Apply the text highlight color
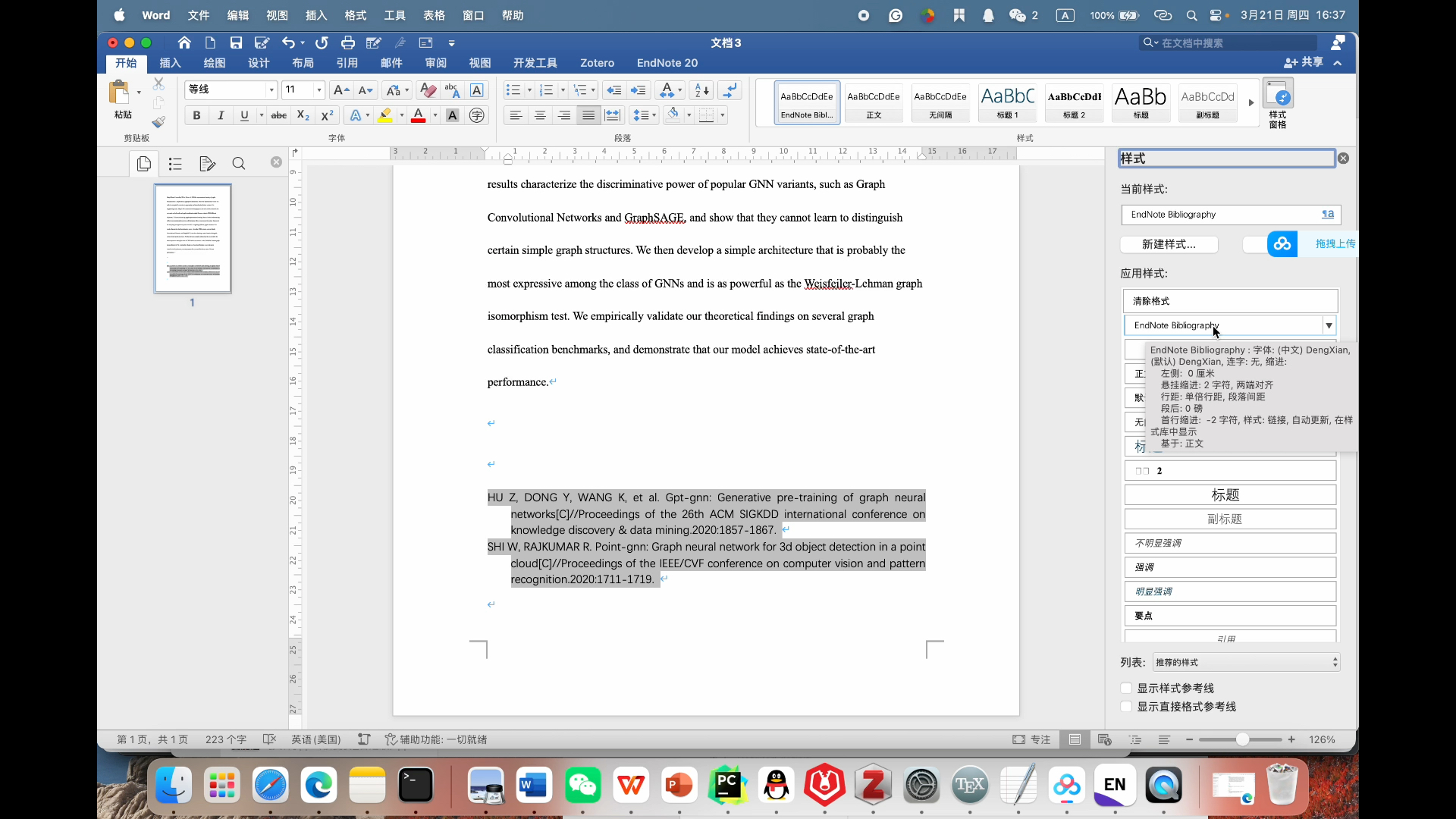 point(385,115)
